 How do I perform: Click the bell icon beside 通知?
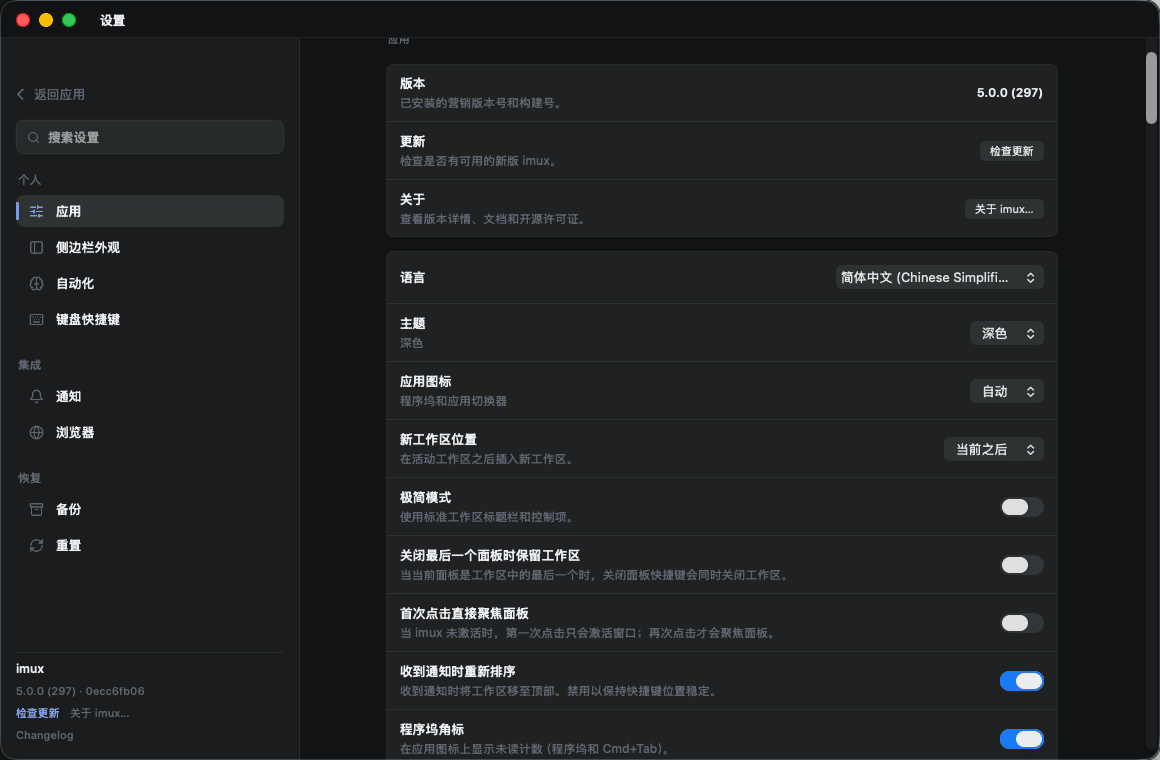point(36,397)
